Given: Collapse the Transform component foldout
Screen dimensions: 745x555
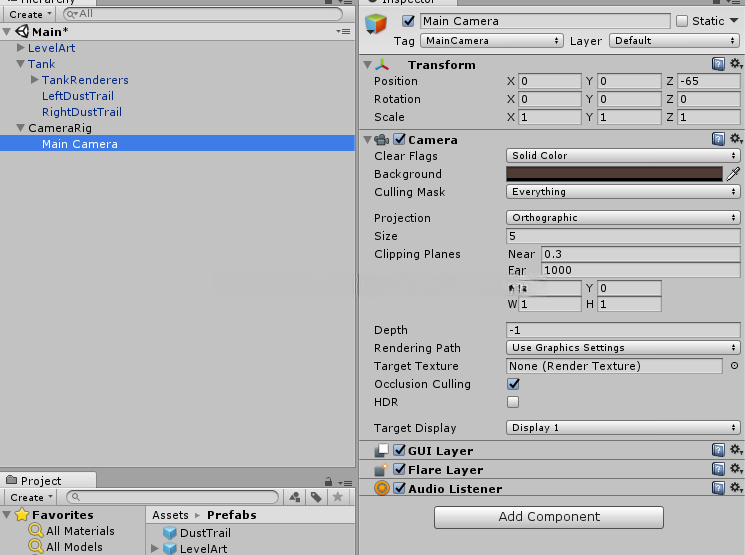Looking at the screenshot, I should 367,65.
